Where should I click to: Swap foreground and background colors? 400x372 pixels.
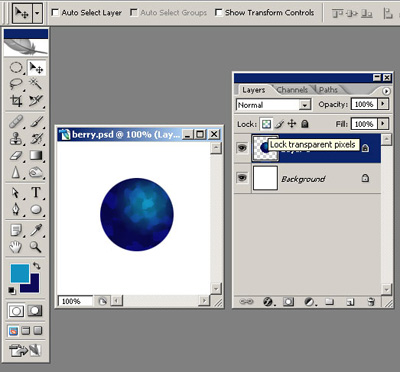(x=36, y=266)
